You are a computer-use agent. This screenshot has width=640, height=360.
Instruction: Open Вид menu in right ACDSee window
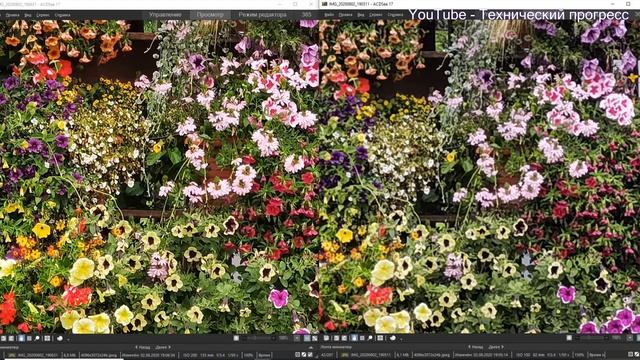click(x=361, y=15)
